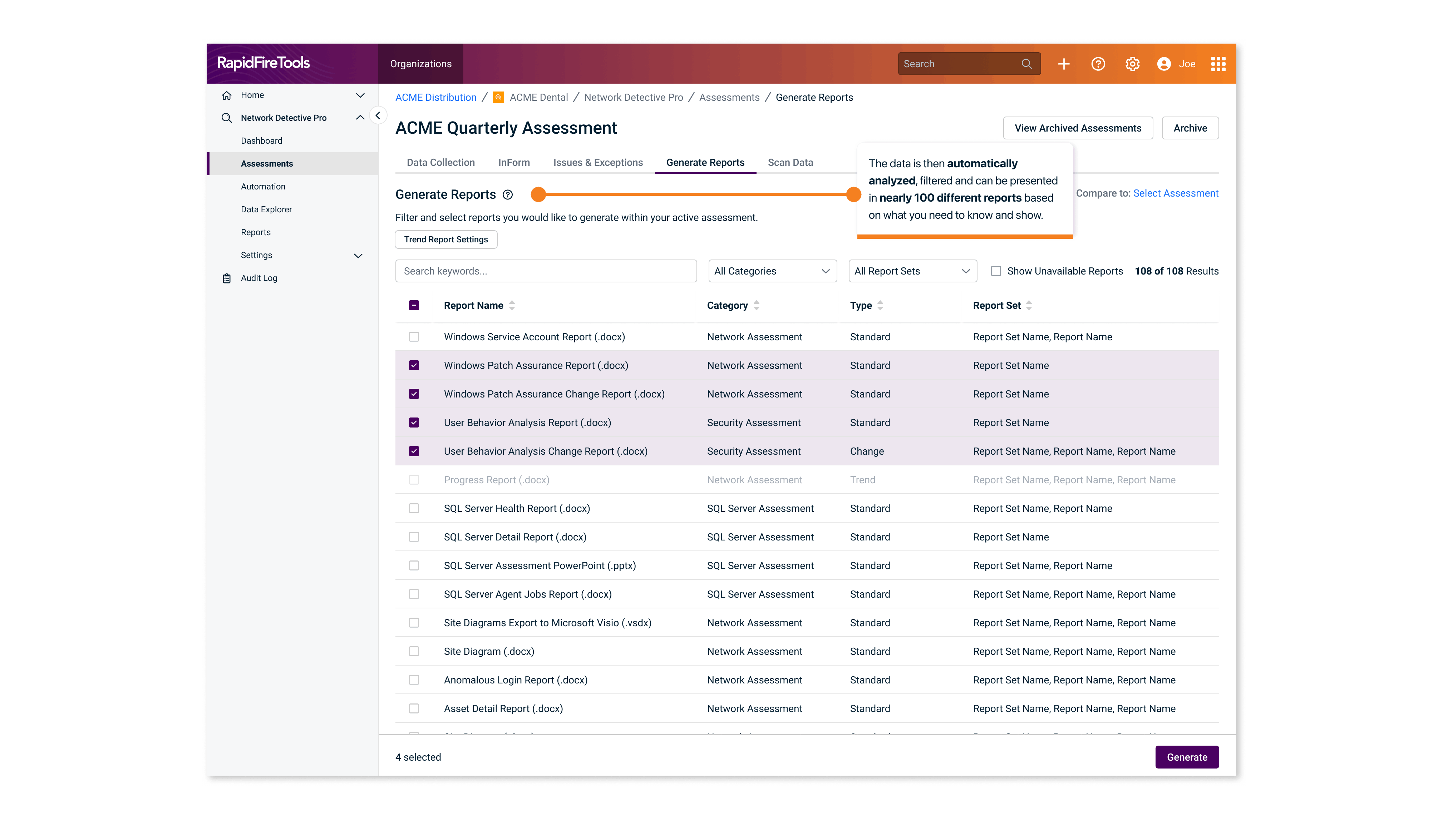Uncheck User Behavior Analysis Report checkbox

[414, 423]
